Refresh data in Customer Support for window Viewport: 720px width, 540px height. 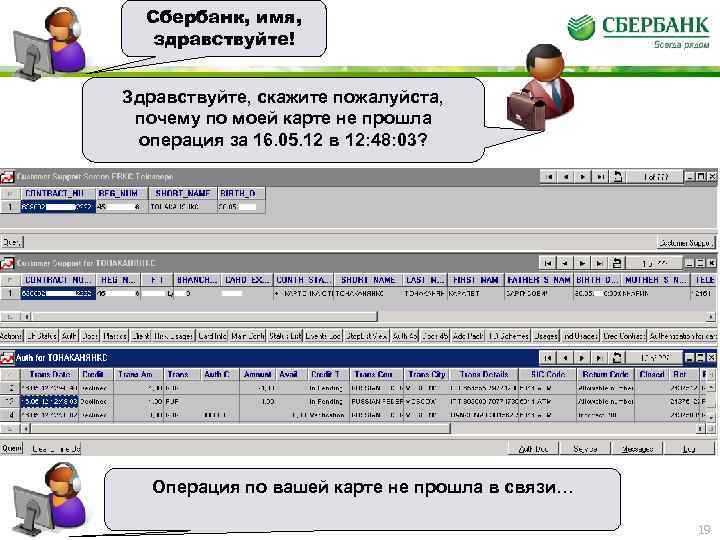pos(617,263)
